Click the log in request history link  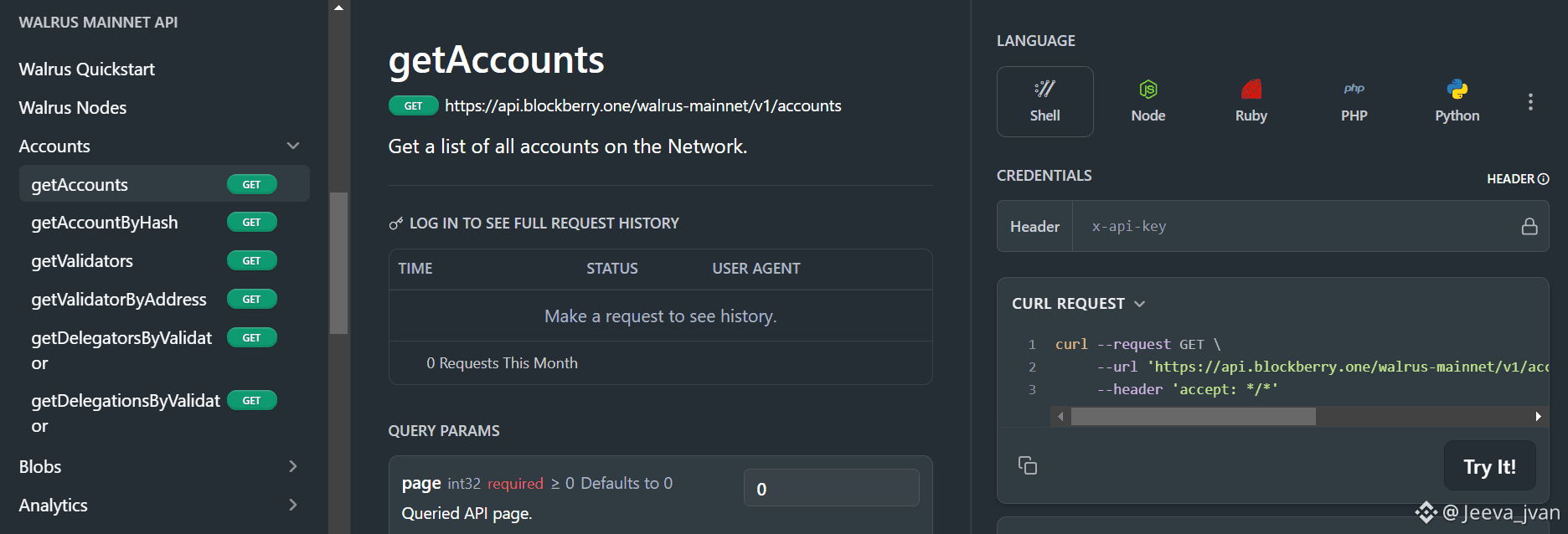pyautogui.click(x=544, y=223)
